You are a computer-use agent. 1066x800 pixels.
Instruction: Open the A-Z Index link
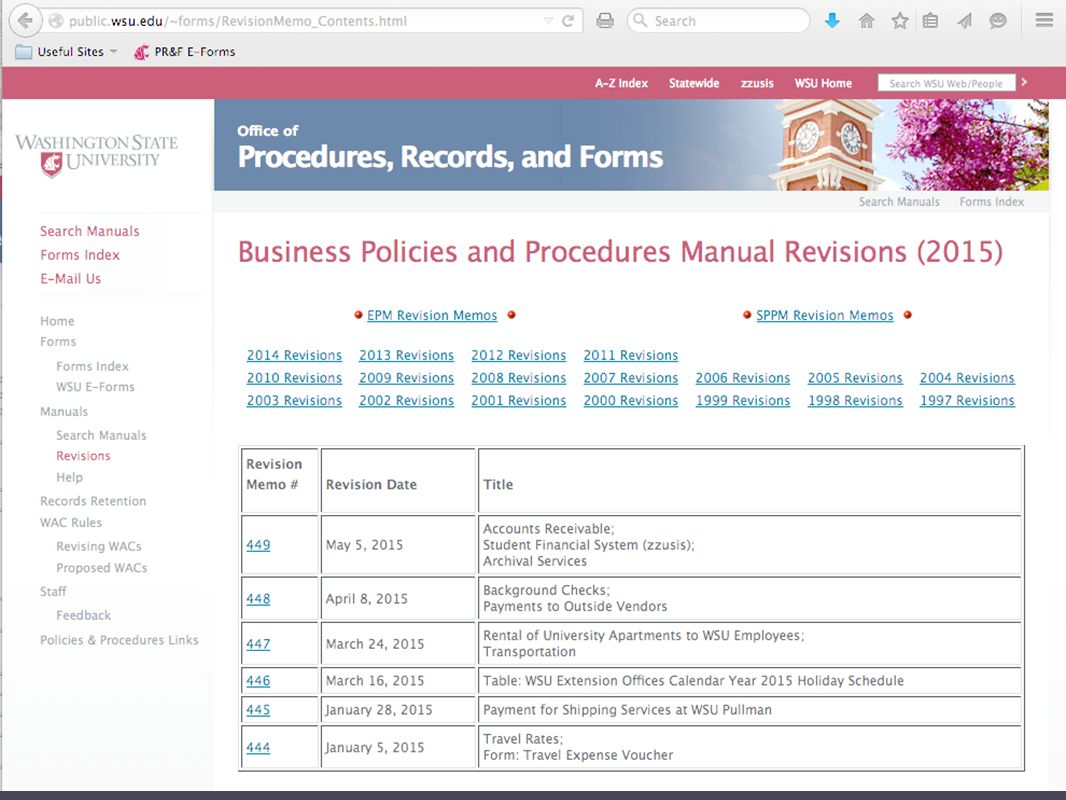pos(621,83)
